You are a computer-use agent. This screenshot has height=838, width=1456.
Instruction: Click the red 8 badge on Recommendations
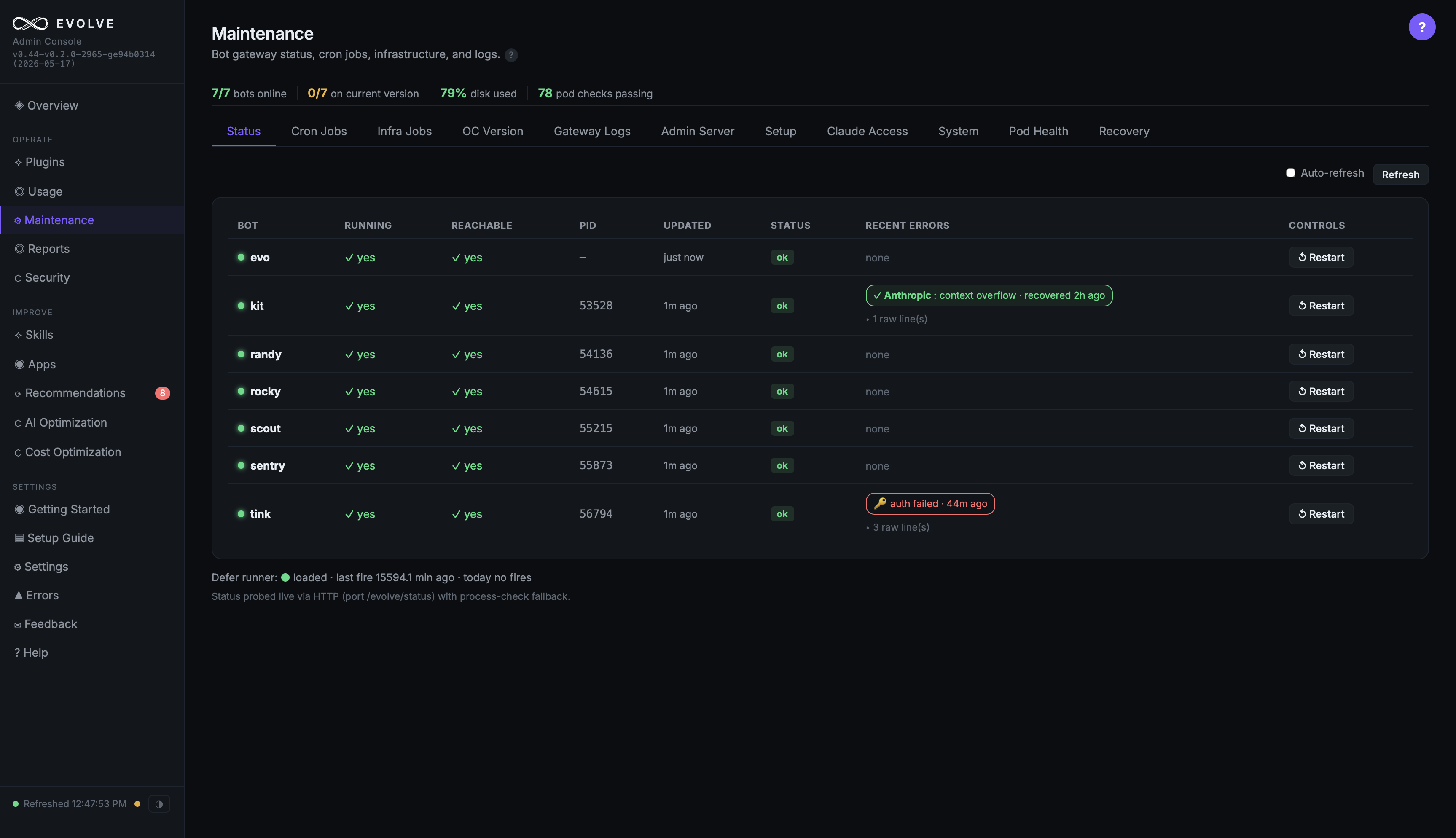tap(162, 394)
